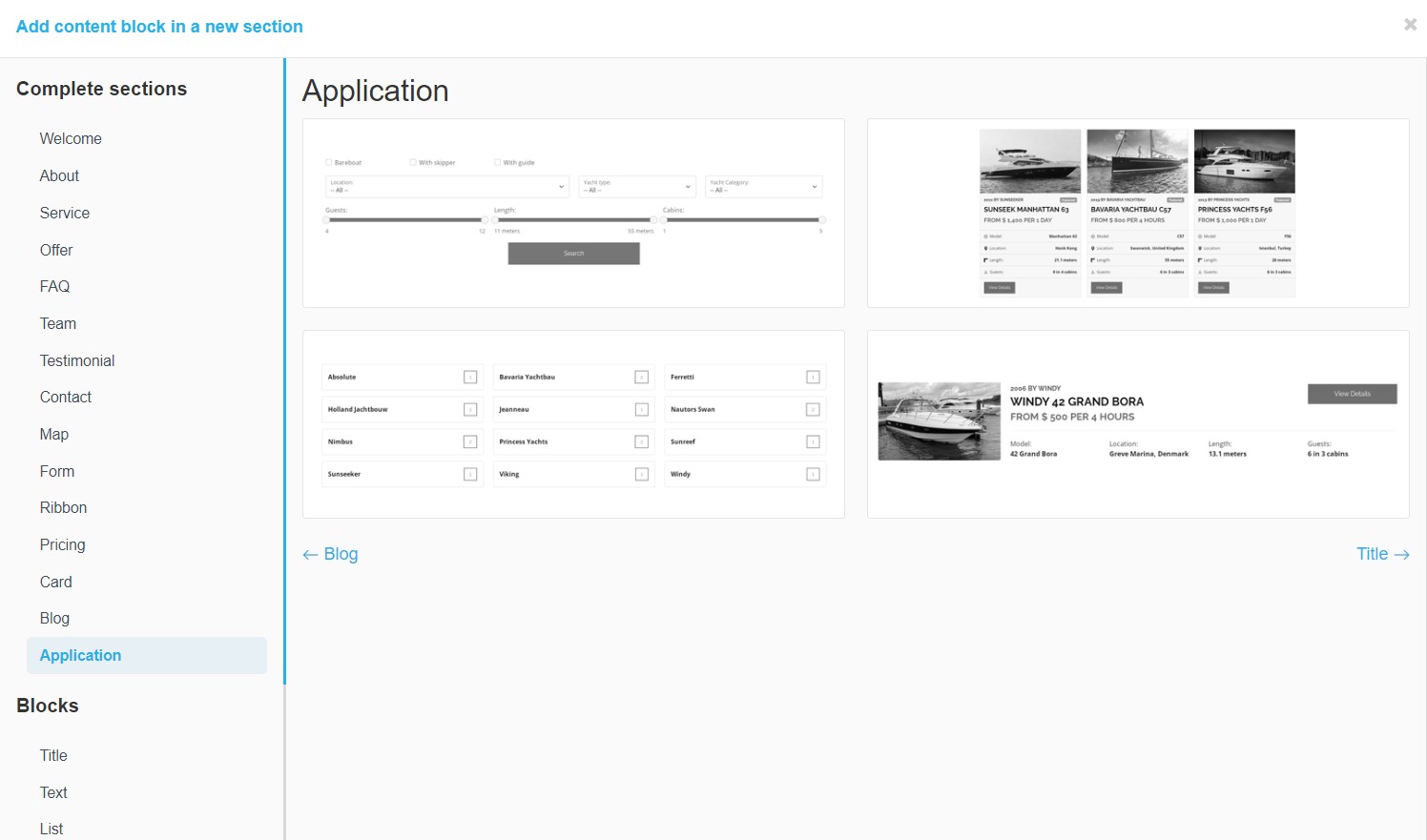
Task: Close the add content block dialog
Action: 1410,25
